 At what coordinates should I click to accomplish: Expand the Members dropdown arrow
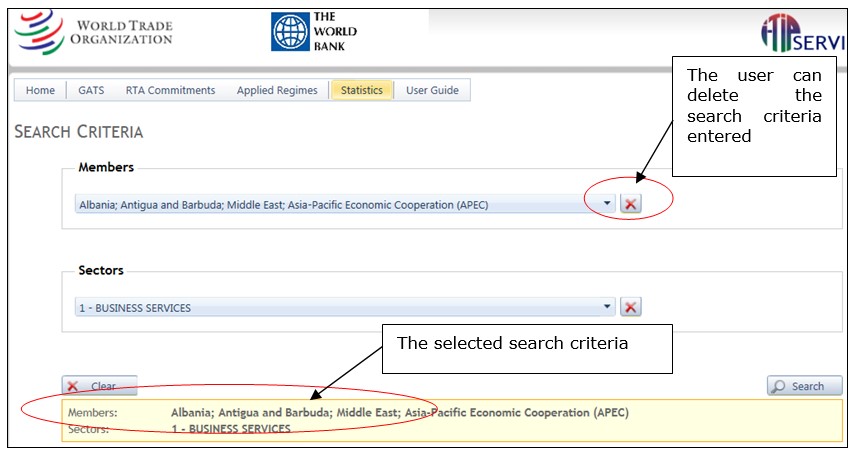(x=607, y=203)
